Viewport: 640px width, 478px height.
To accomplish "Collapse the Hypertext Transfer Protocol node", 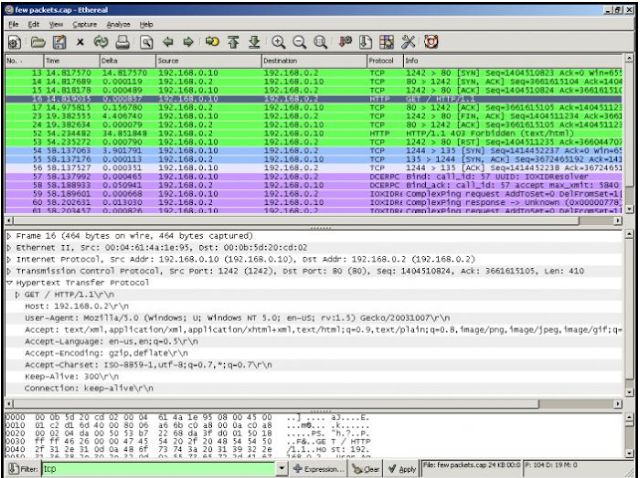I will (x=9, y=283).
